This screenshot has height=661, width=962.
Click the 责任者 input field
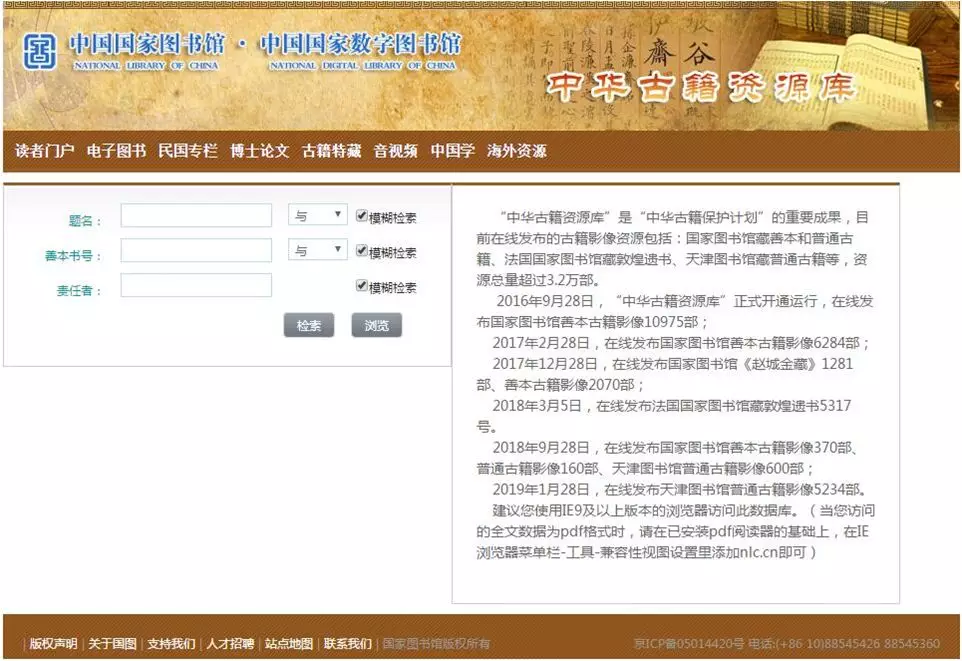[x=196, y=286]
